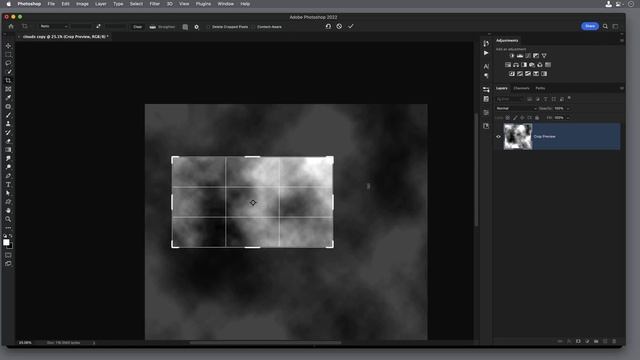640x360 pixels.
Task: Open the Fill value dropdown arrow
Action: [x=568, y=118]
